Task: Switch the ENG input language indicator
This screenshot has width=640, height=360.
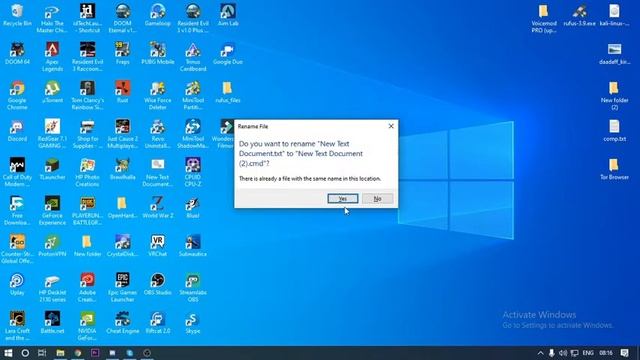Action: coord(588,353)
